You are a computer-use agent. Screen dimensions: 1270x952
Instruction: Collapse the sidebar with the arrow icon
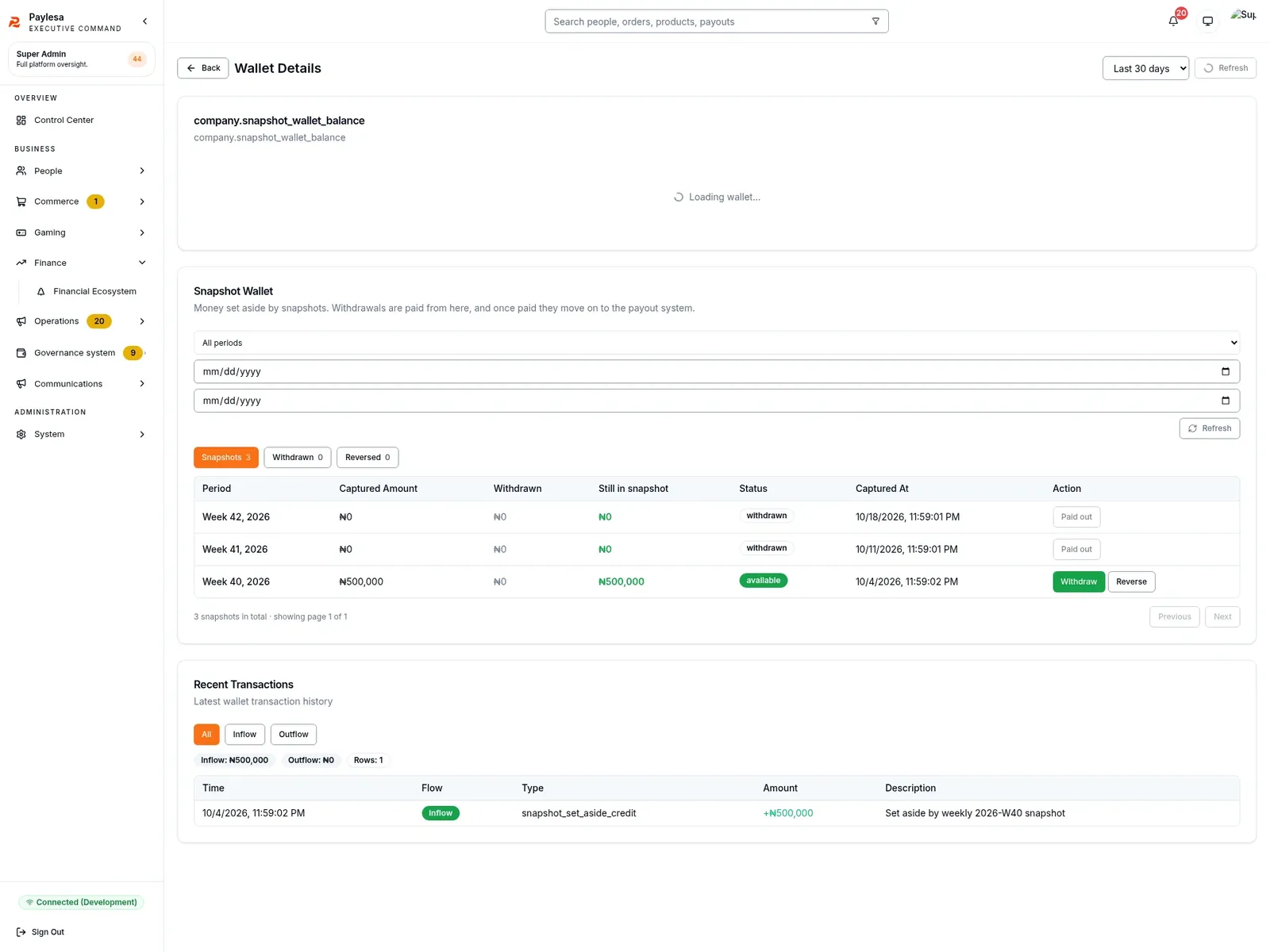pyautogui.click(x=144, y=21)
